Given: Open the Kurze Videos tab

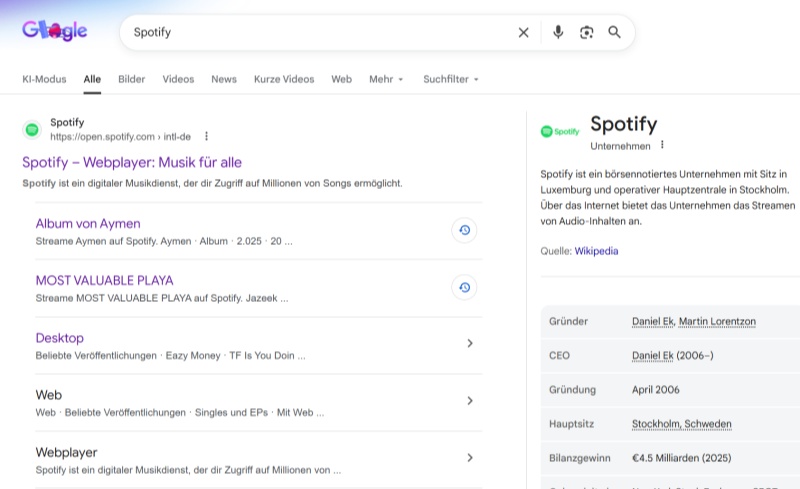Looking at the screenshot, I should (x=284, y=79).
